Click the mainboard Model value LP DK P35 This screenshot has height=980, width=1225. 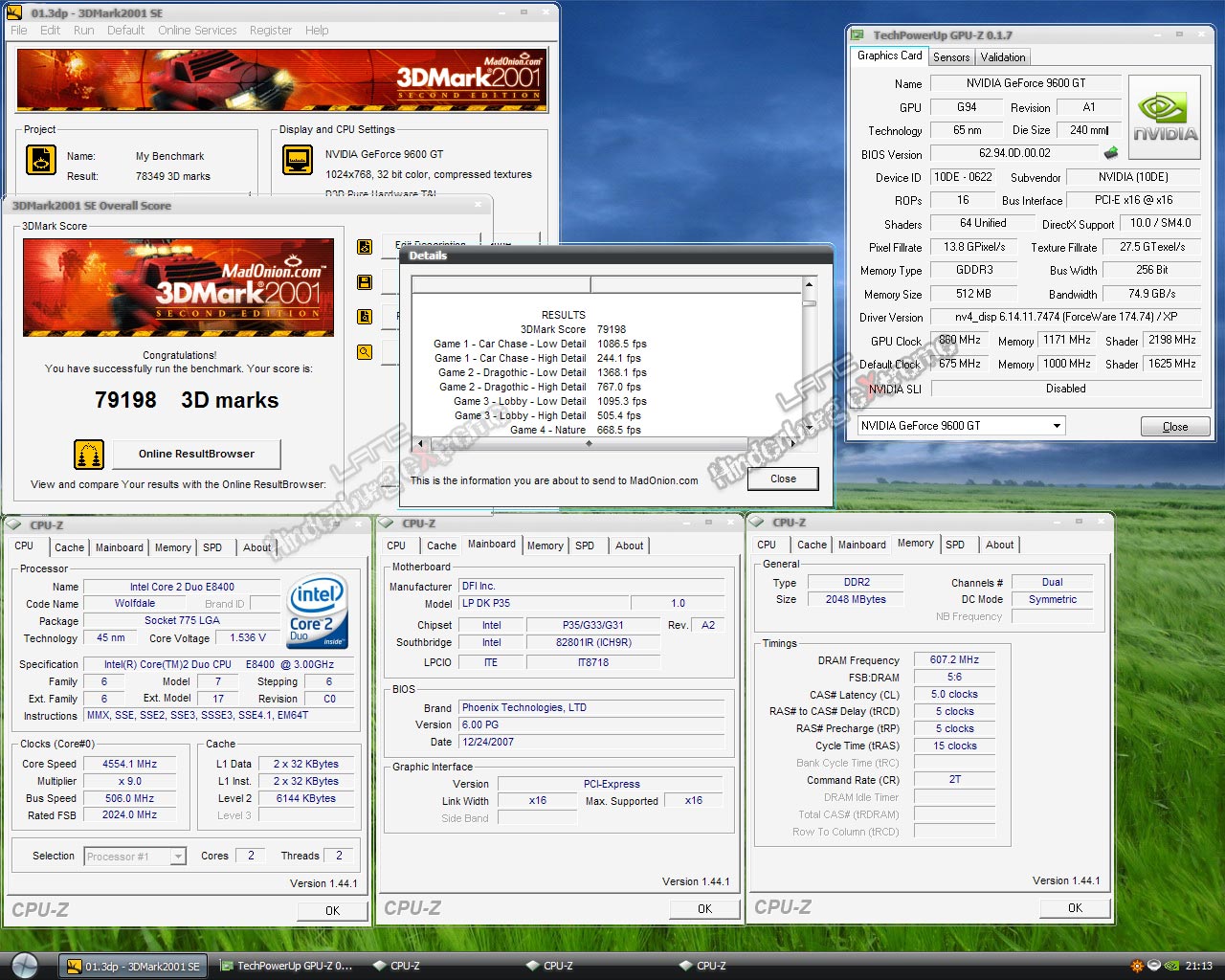coord(544,603)
